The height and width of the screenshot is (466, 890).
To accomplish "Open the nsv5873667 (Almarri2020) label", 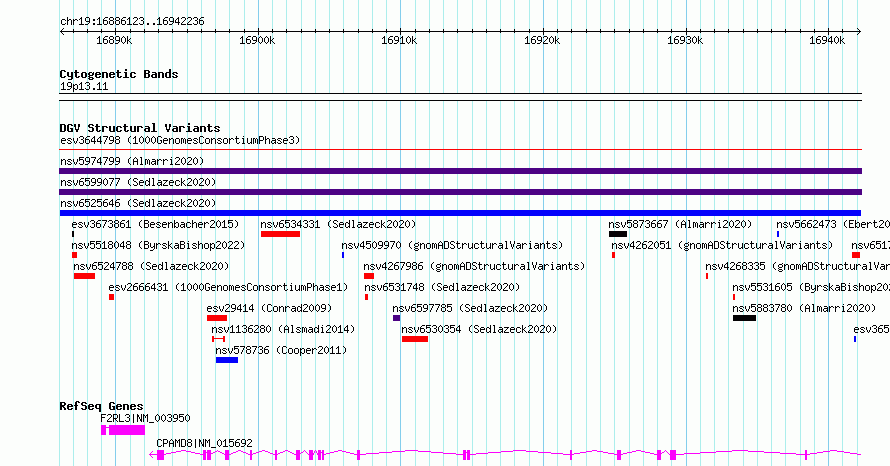I will tap(680, 224).
